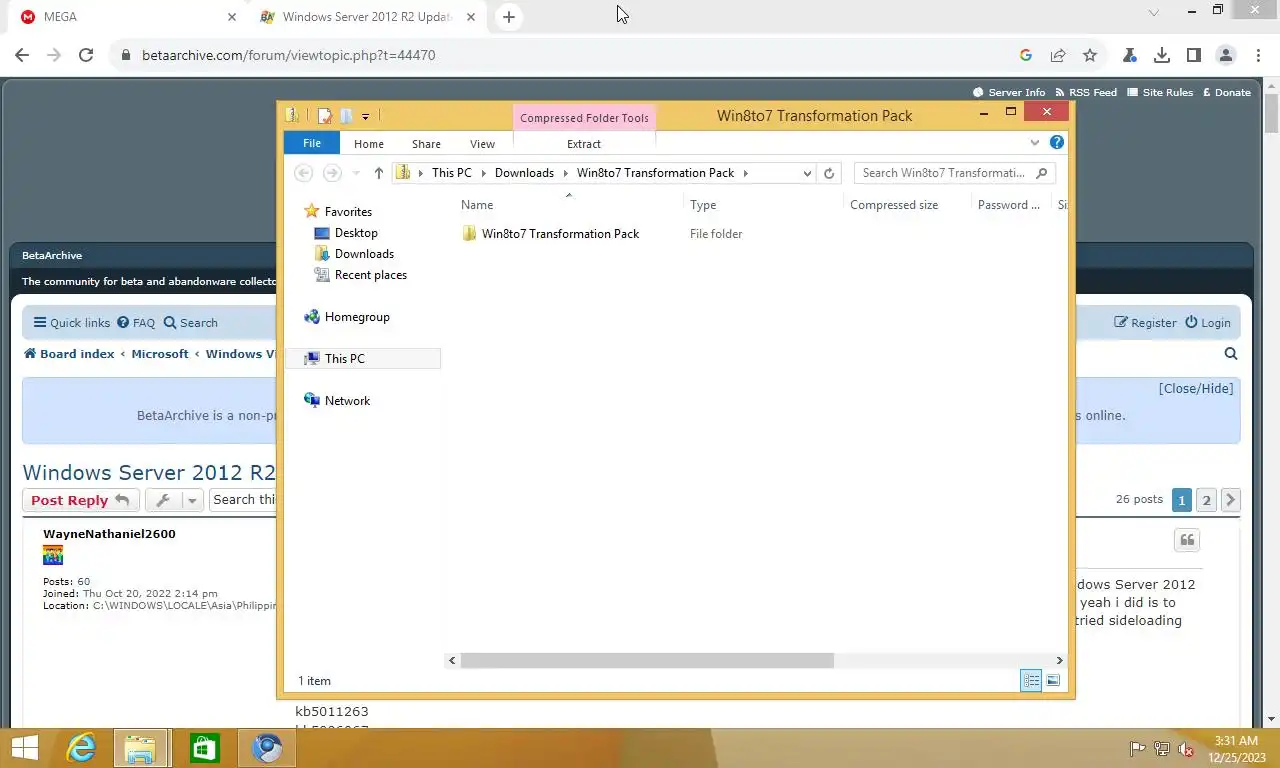Go up one folder level in Explorer
The height and width of the screenshot is (768, 1280).
378,173
